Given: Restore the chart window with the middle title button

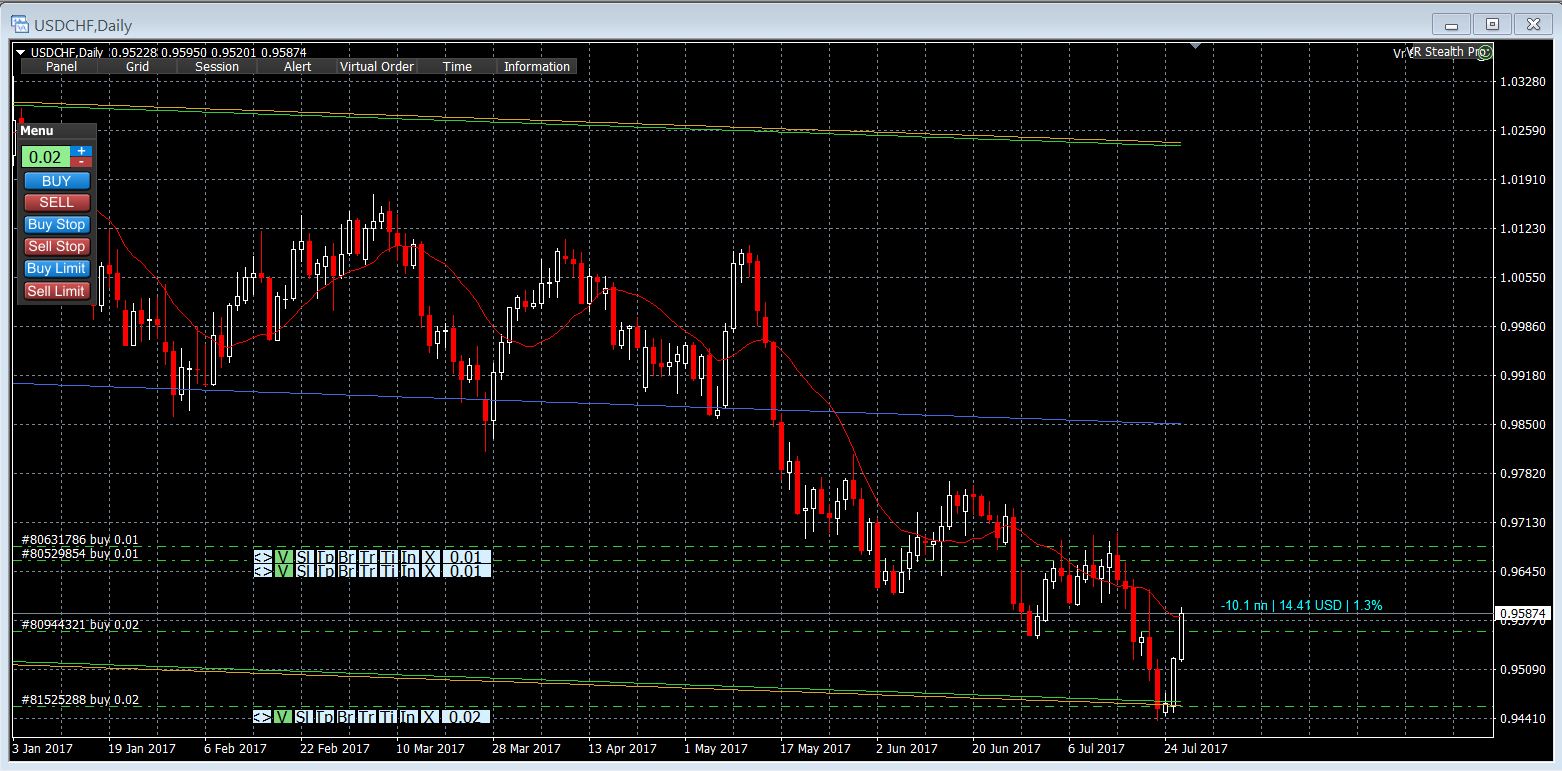Looking at the screenshot, I should (1493, 24).
